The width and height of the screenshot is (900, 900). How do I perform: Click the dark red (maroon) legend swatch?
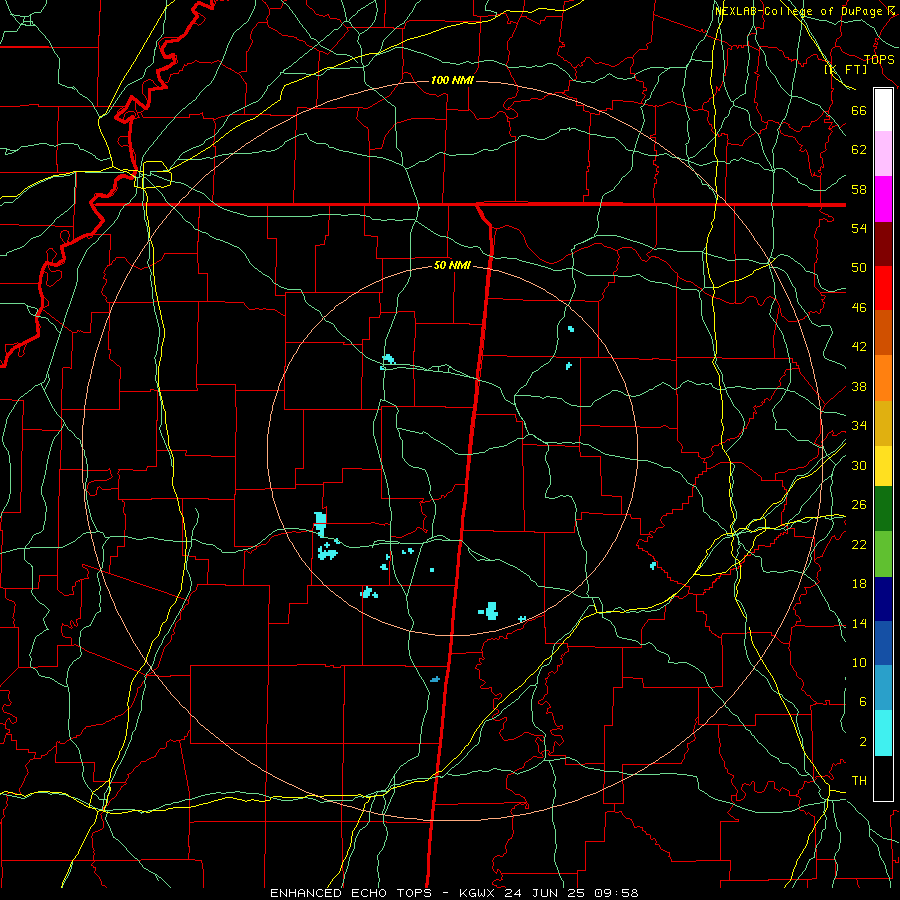click(883, 244)
